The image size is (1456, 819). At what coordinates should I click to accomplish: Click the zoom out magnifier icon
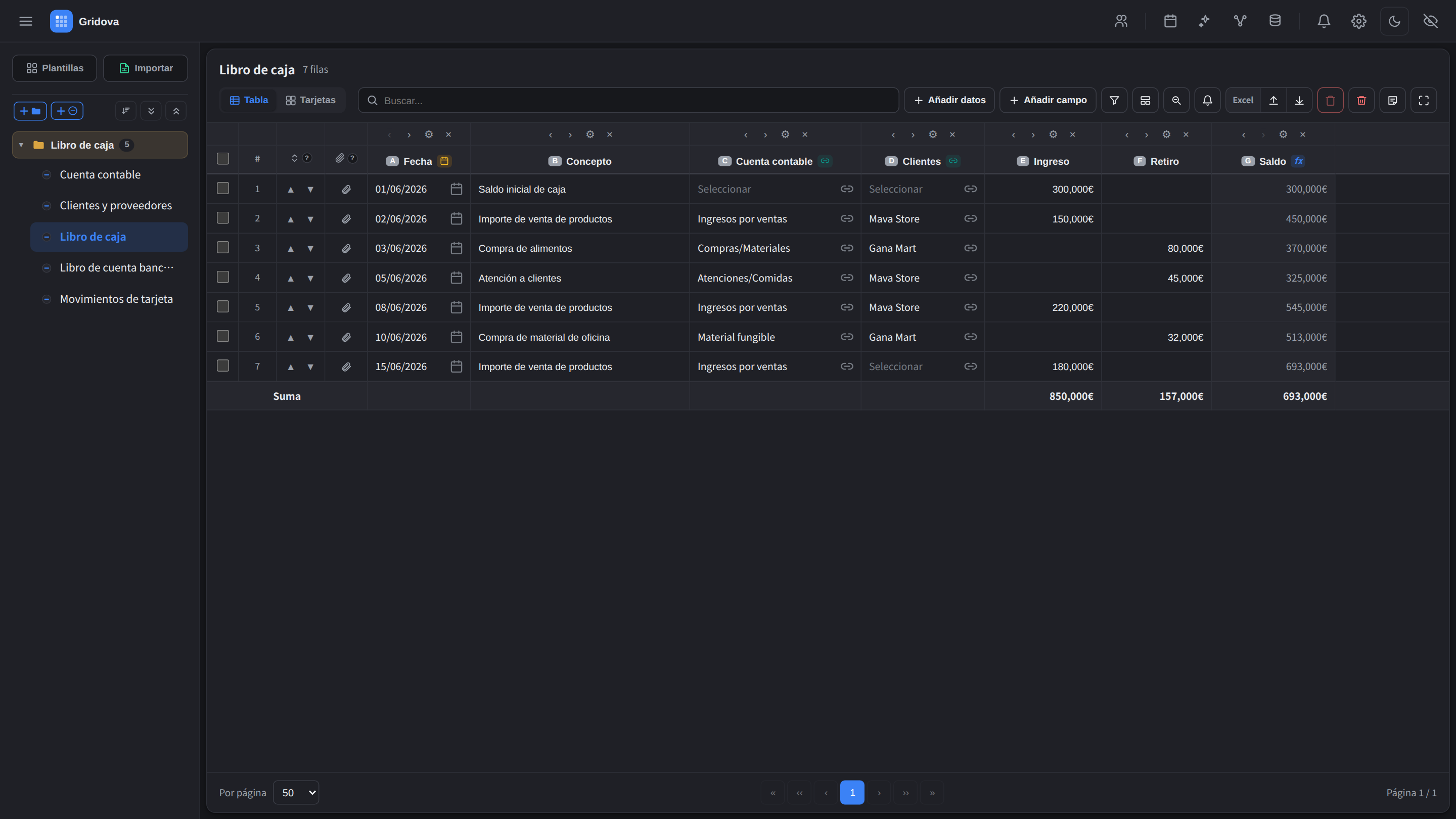point(1176,100)
